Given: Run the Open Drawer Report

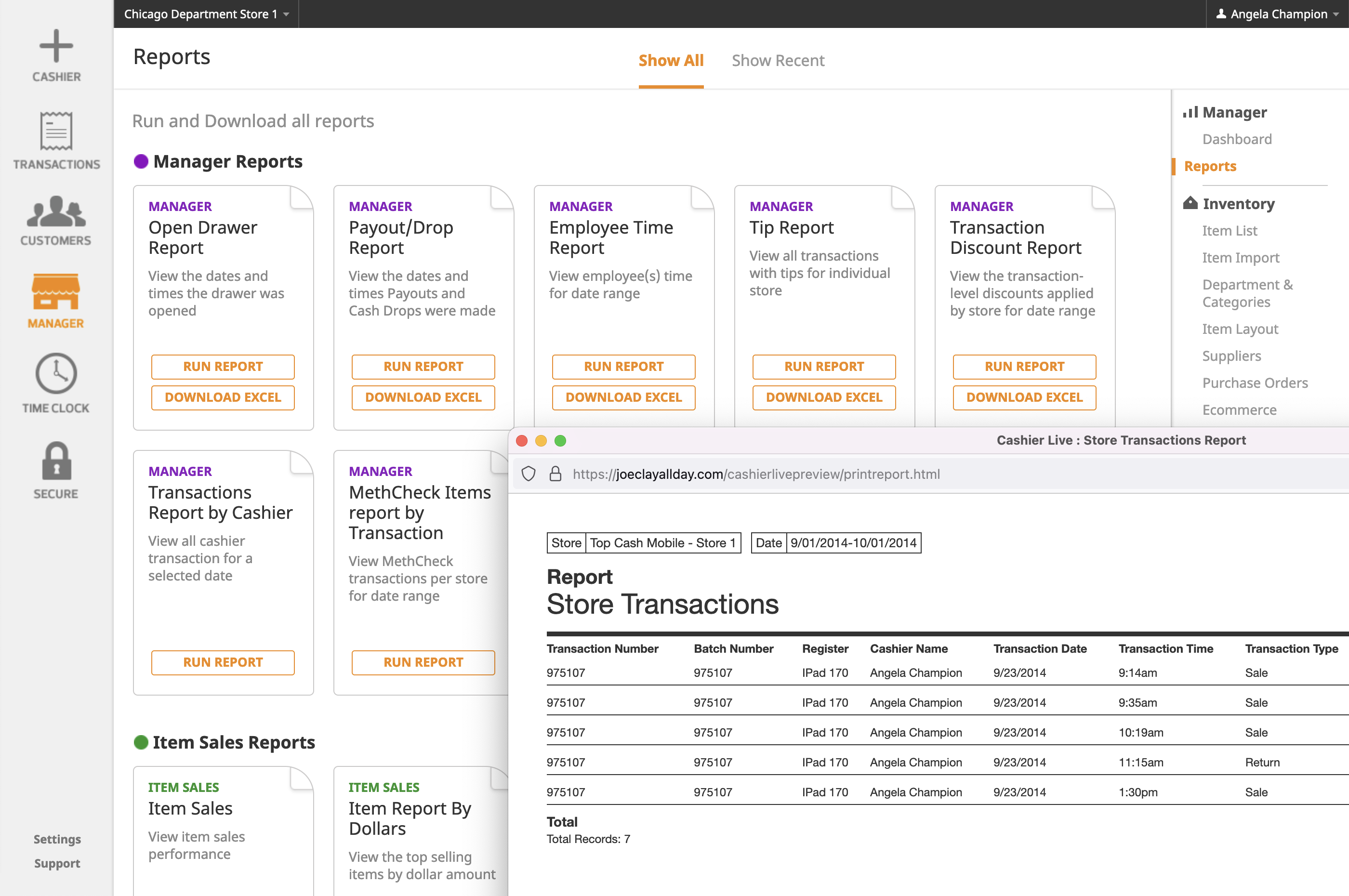Looking at the screenshot, I should tap(223, 366).
